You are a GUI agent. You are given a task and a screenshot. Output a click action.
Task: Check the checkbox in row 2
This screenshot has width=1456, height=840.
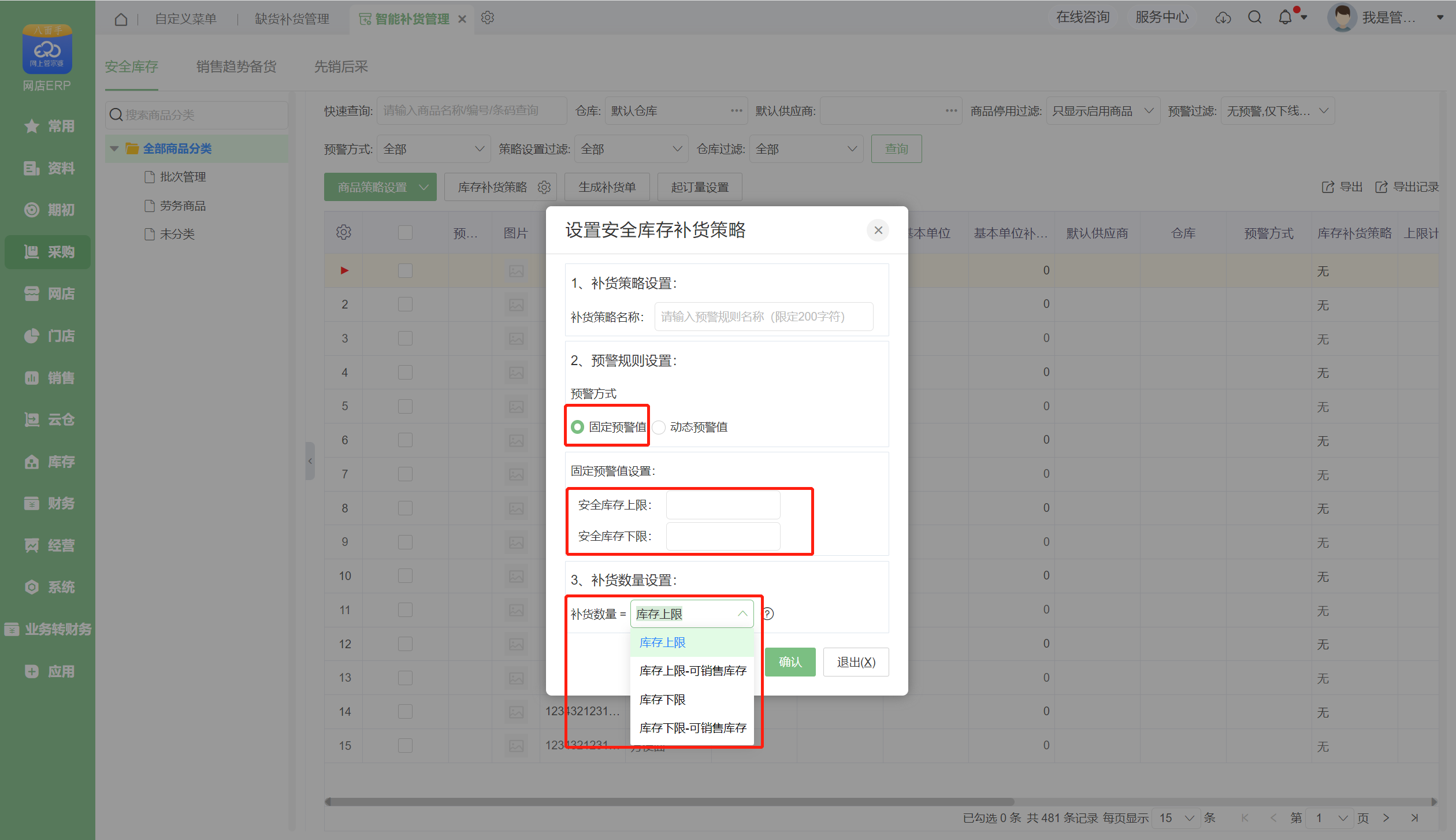[405, 304]
